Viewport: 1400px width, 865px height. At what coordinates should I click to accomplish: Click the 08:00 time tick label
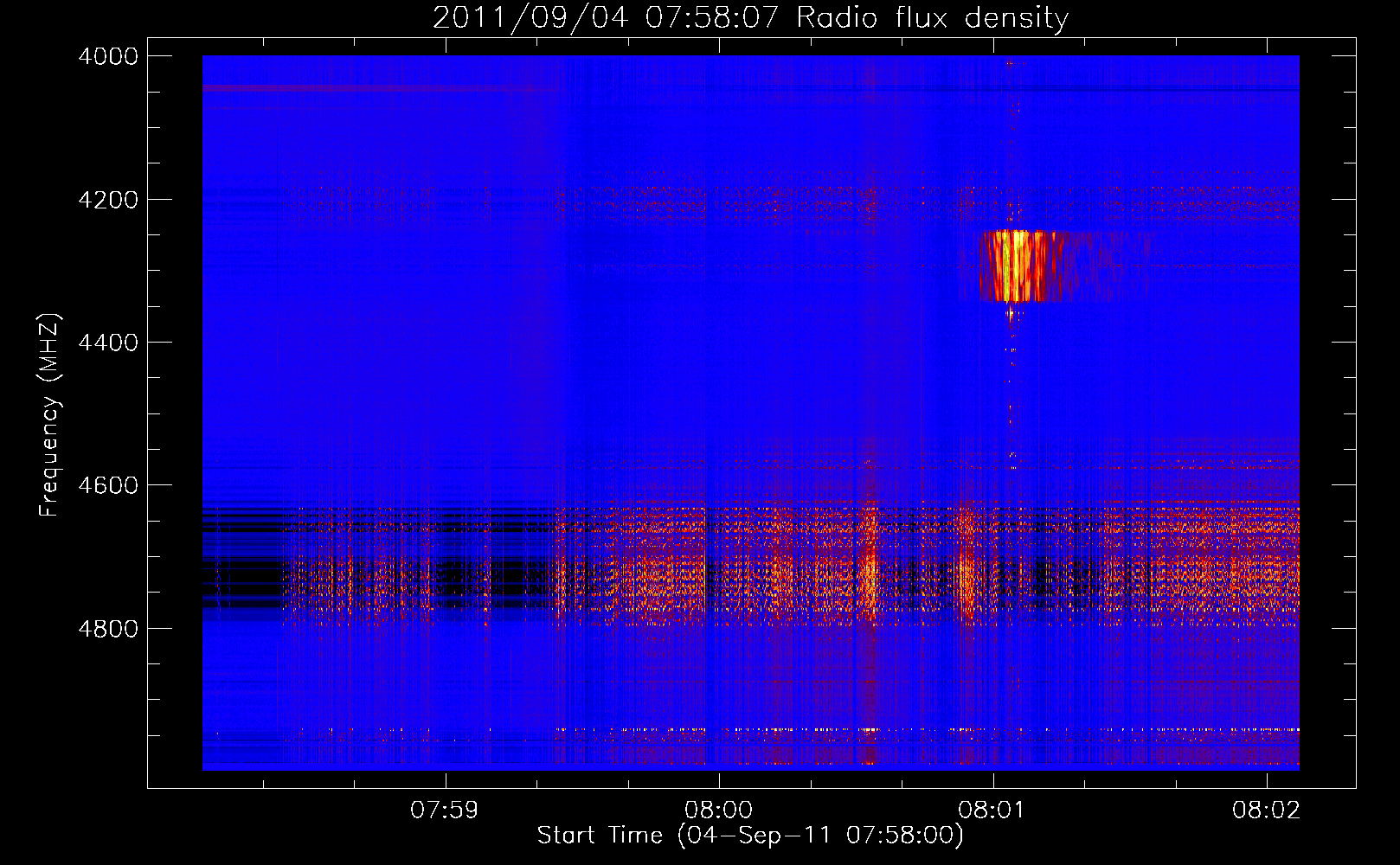coord(718,811)
